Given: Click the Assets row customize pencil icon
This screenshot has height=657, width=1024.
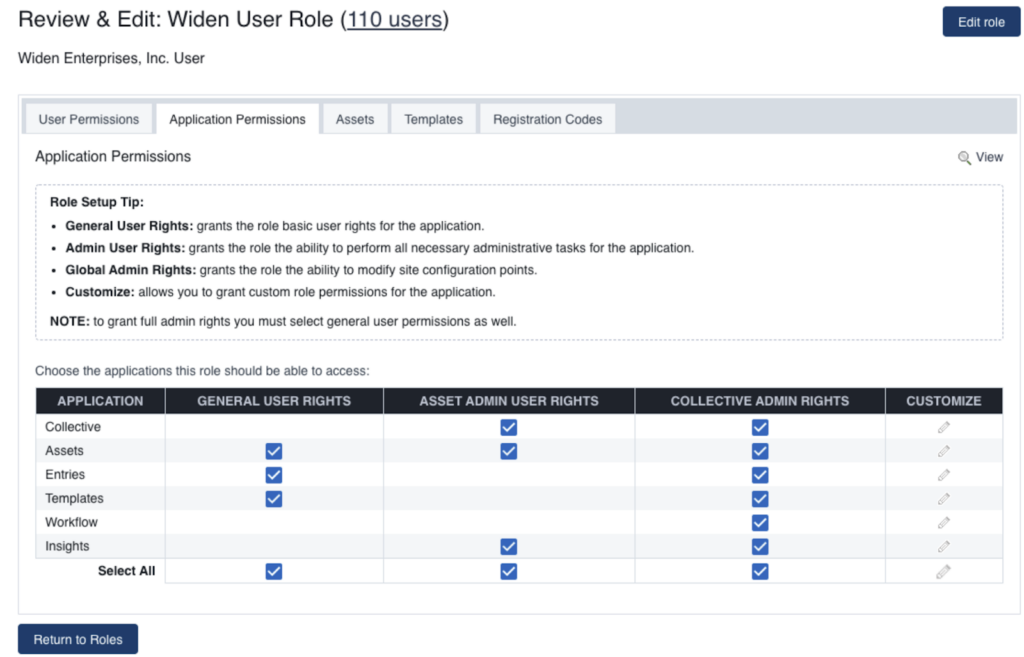Looking at the screenshot, I should pos(943,451).
